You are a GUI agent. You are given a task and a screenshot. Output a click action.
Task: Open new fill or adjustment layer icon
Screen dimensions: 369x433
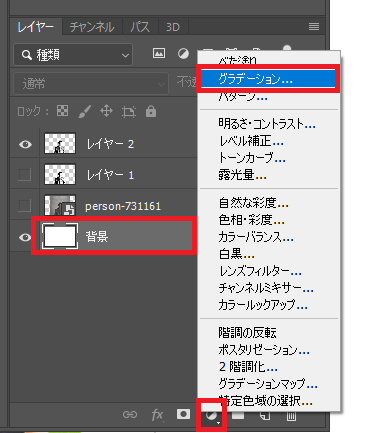(x=212, y=416)
